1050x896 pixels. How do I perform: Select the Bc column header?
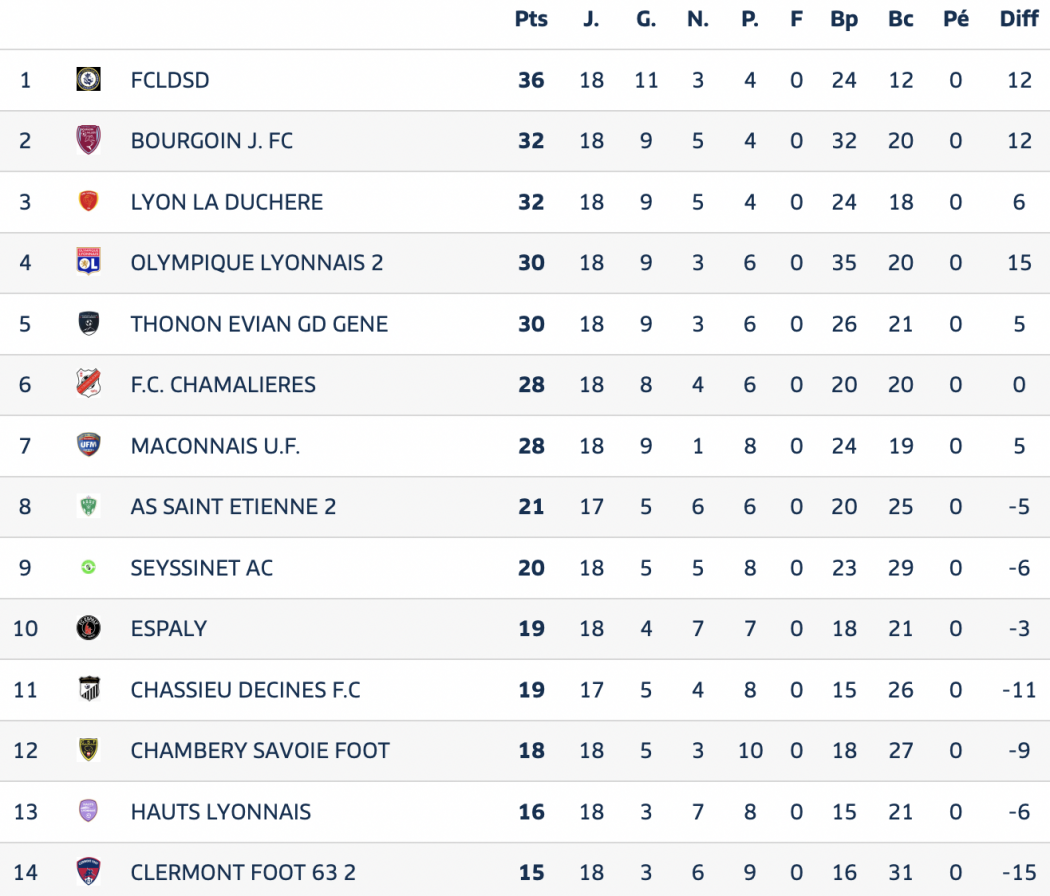pos(901,19)
